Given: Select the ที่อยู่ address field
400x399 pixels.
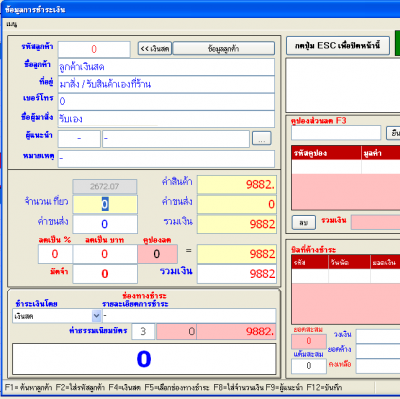Looking at the screenshot, I should click(166, 84).
